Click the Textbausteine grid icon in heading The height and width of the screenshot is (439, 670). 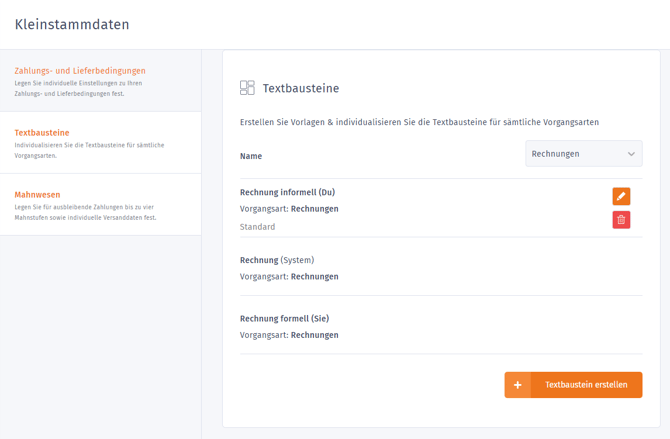(x=247, y=88)
